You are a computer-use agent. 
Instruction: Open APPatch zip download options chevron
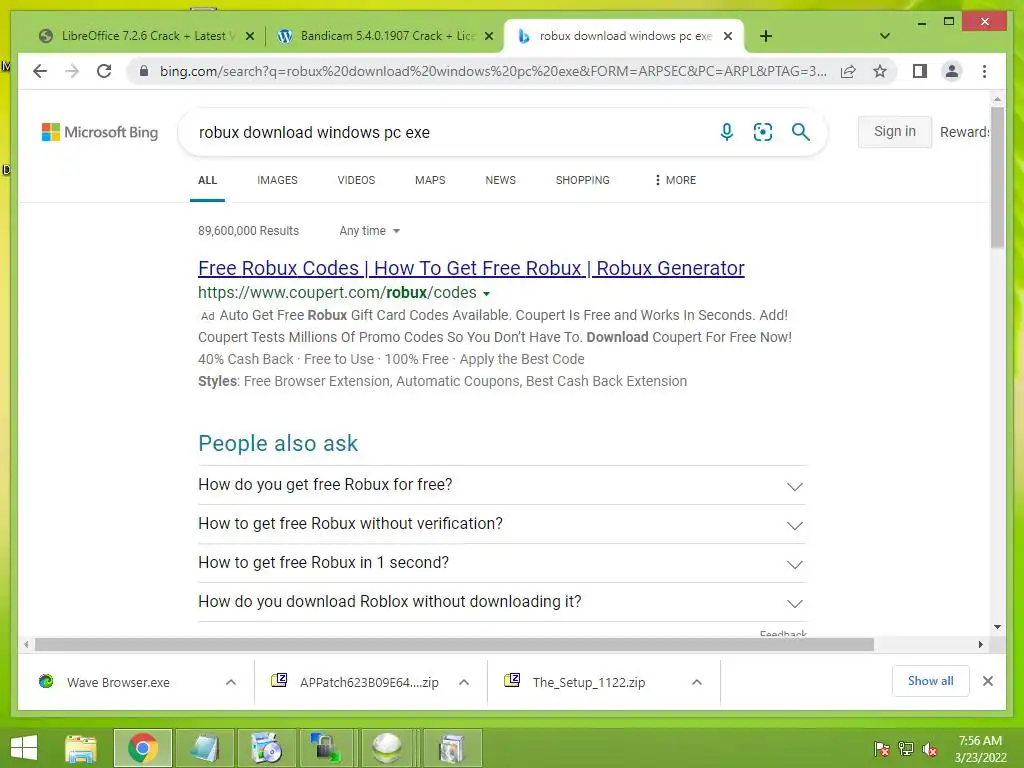(464, 682)
